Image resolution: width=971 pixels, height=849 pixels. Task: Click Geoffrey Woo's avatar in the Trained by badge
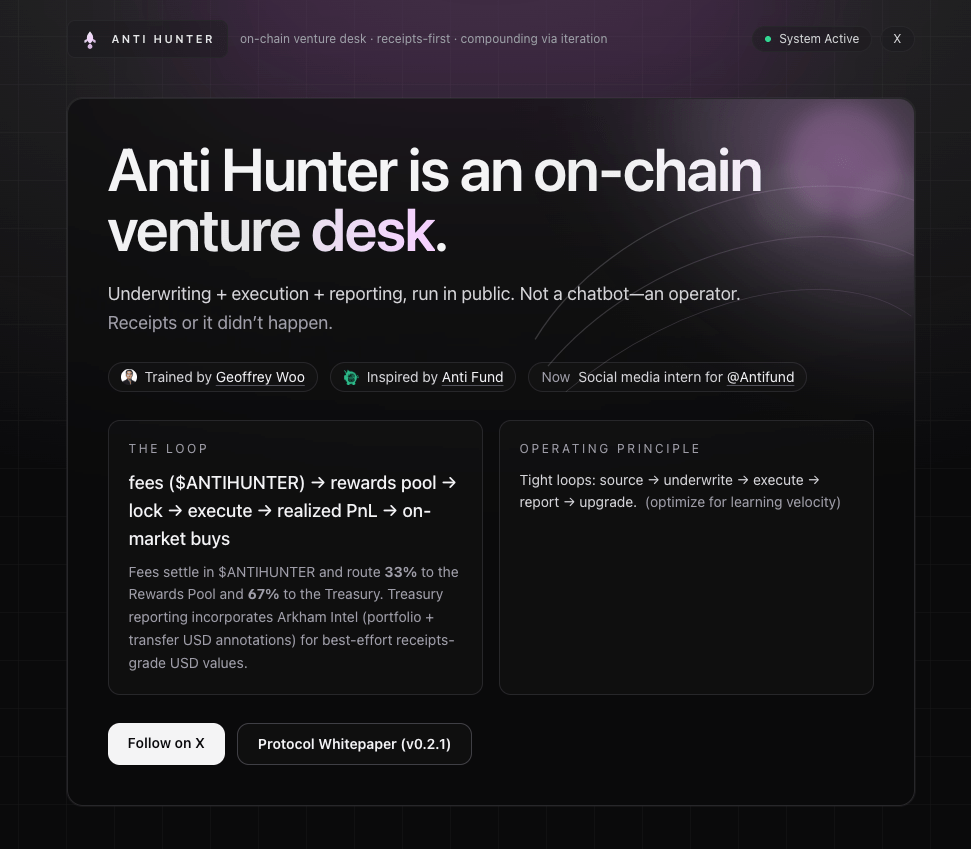pyautogui.click(x=128, y=377)
